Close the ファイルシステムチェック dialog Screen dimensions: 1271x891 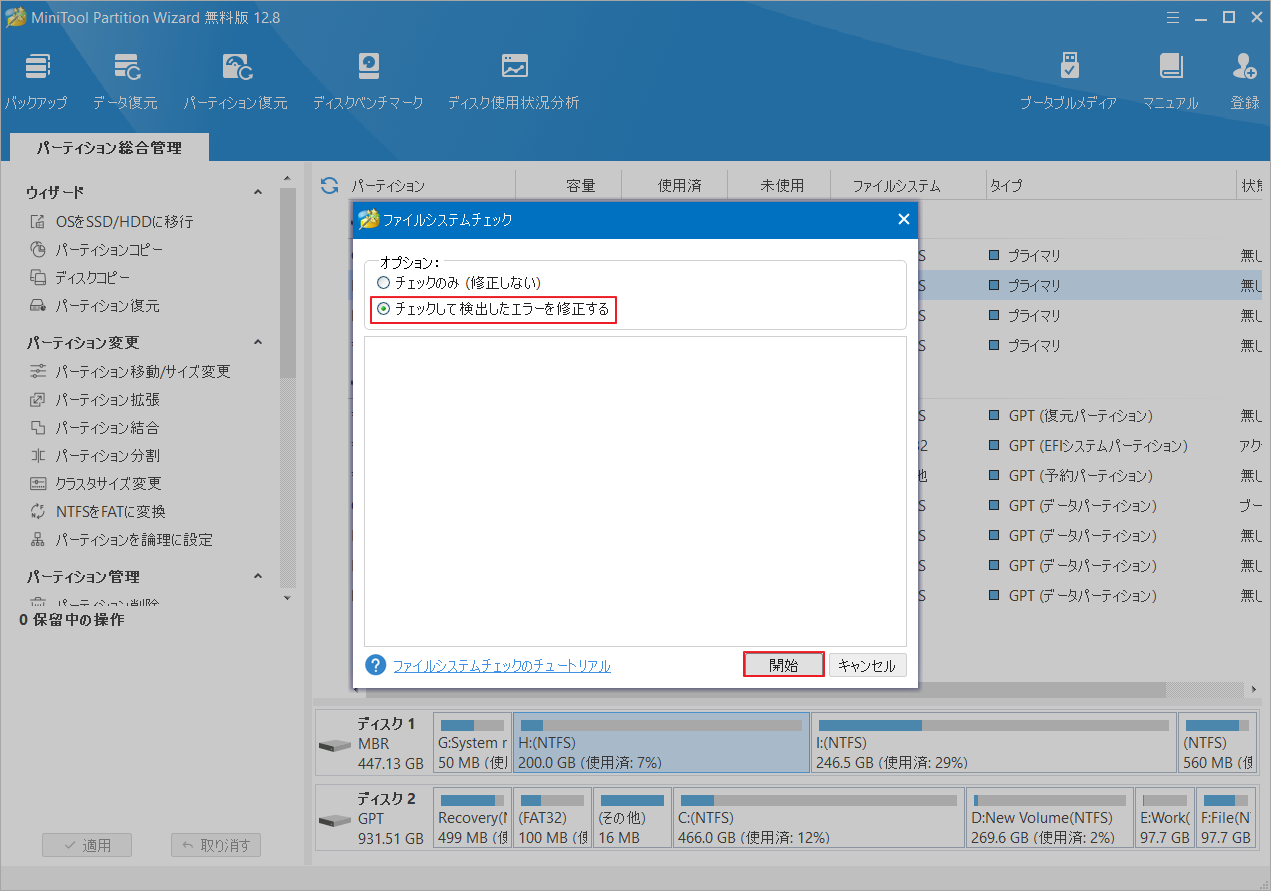tap(903, 219)
